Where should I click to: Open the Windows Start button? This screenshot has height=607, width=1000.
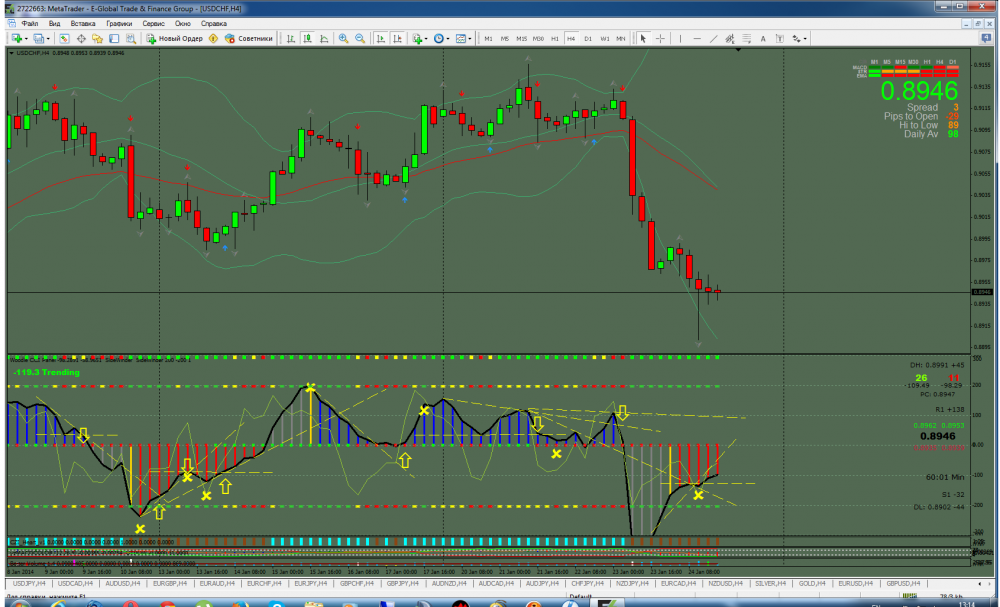(19, 603)
